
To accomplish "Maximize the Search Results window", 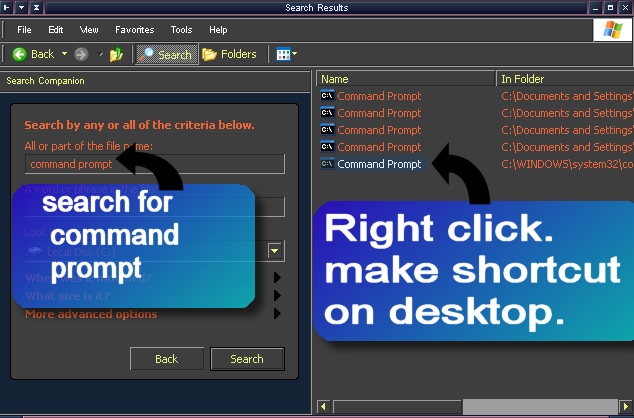I will [x=611, y=7].
